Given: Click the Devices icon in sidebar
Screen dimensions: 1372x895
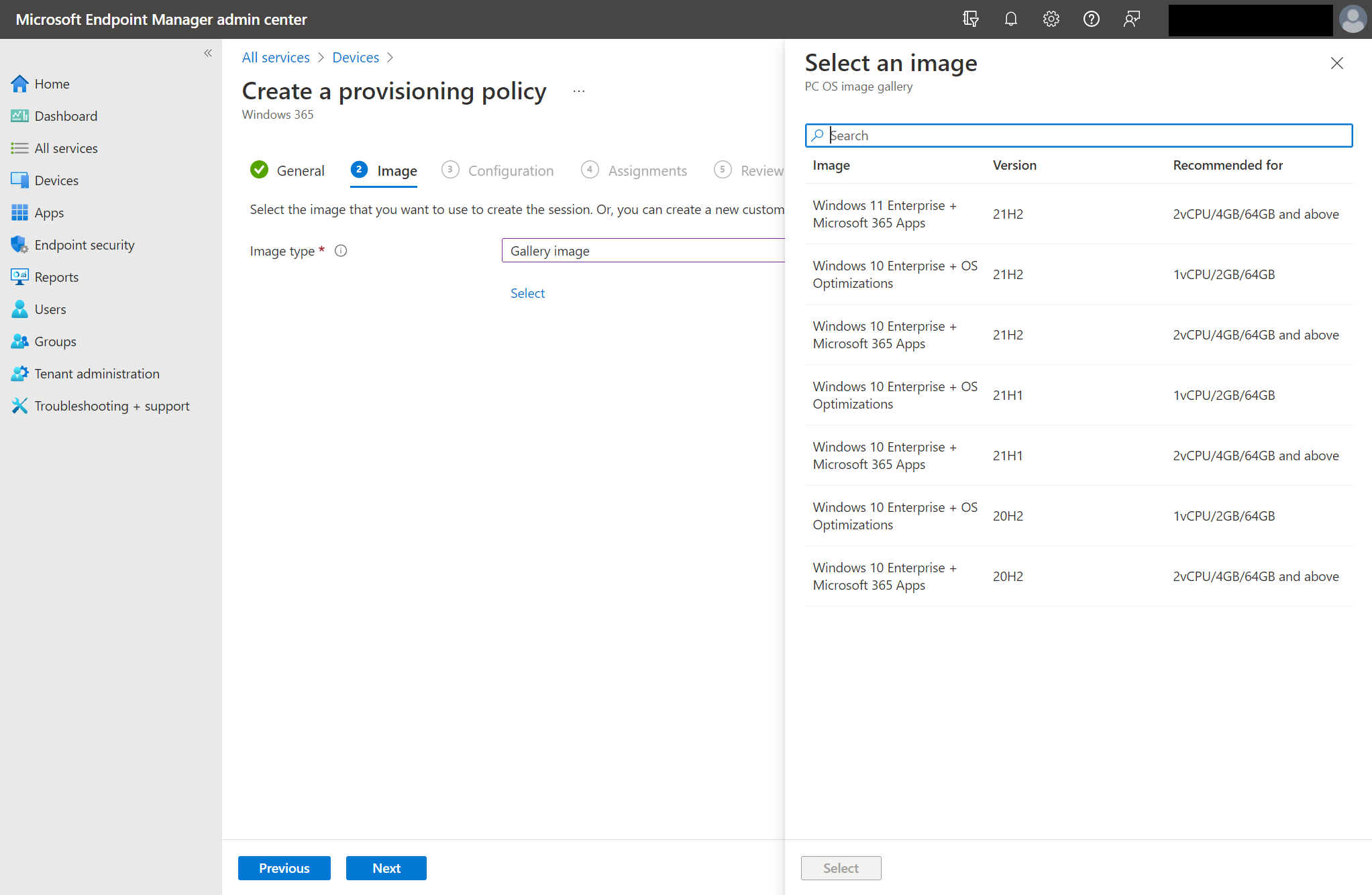Looking at the screenshot, I should point(19,180).
